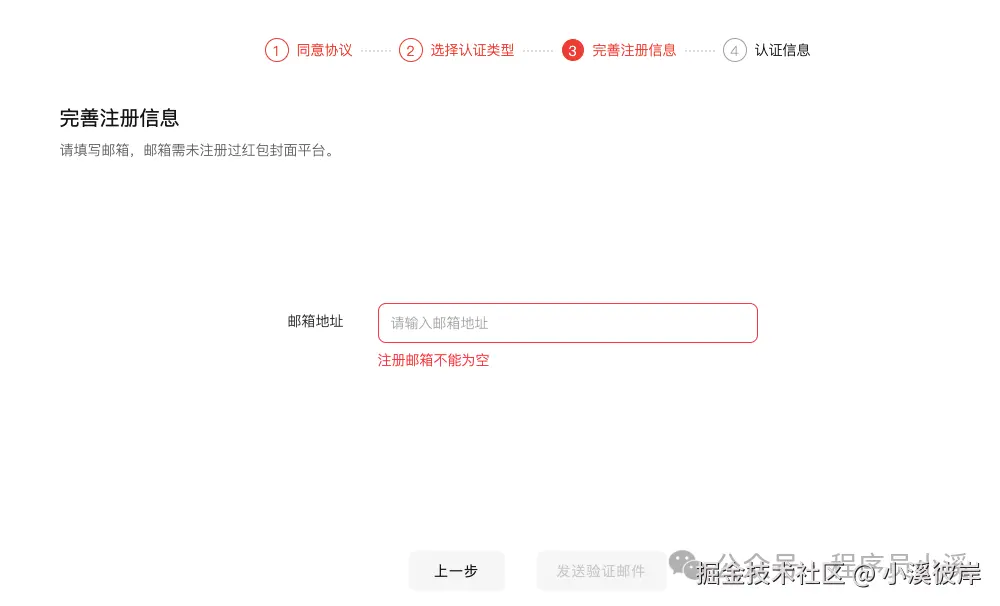Select step circle 2 for 选择认证类型
Screen dimensions: 1000x606
410,49
